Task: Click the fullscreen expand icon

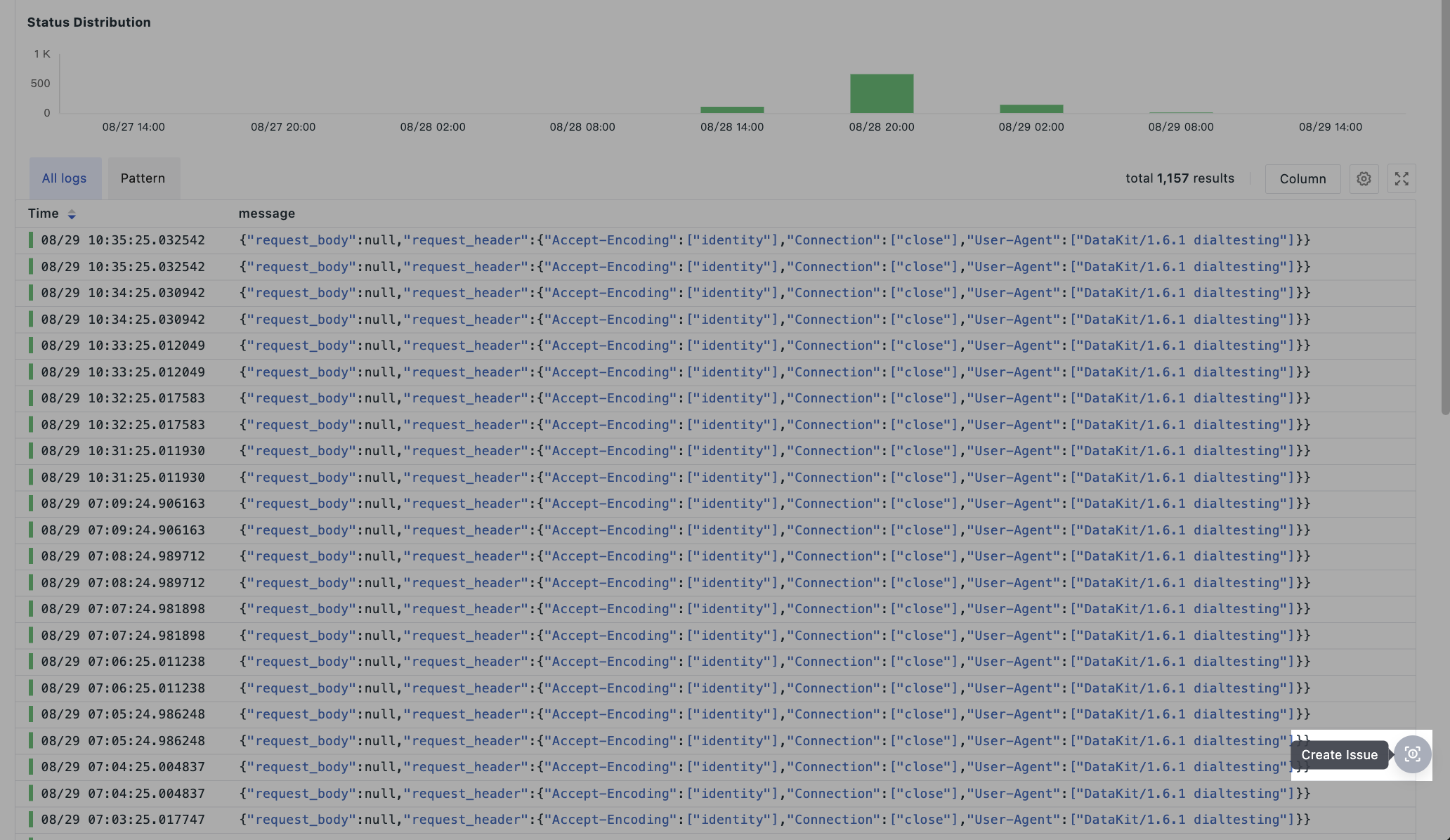Action: (x=1401, y=178)
